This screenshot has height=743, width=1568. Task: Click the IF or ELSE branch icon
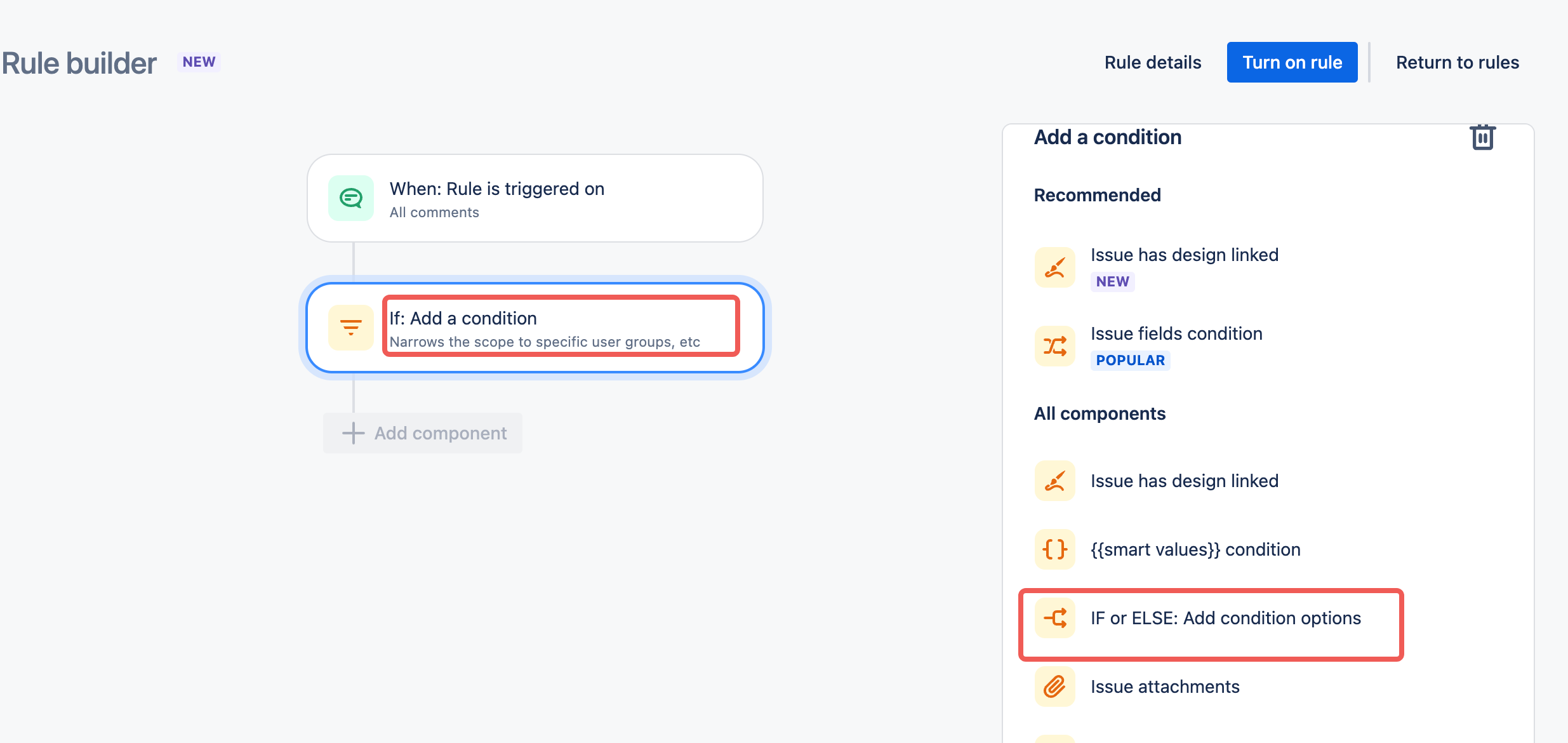[x=1055, y=618]
